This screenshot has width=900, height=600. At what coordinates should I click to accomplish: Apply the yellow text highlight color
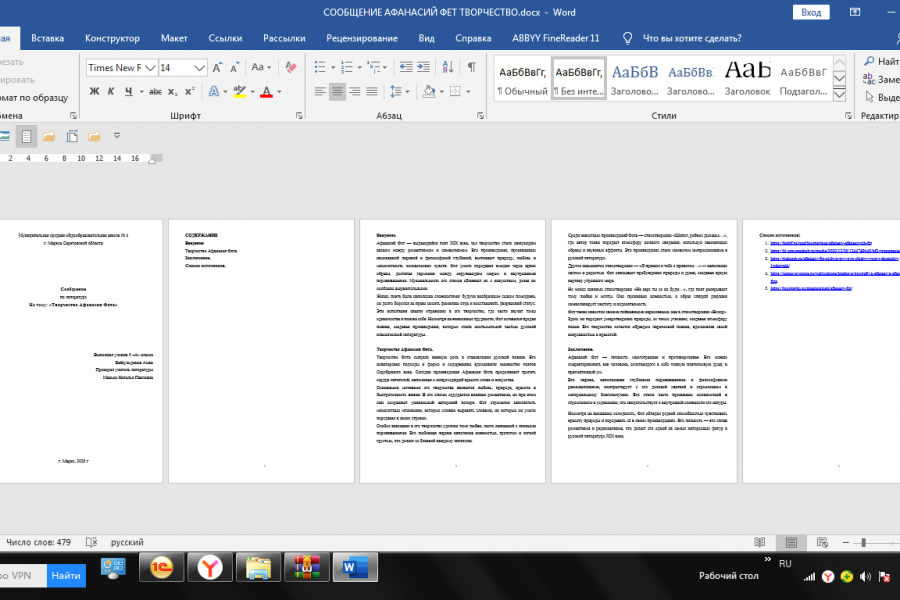click(240, 91)
